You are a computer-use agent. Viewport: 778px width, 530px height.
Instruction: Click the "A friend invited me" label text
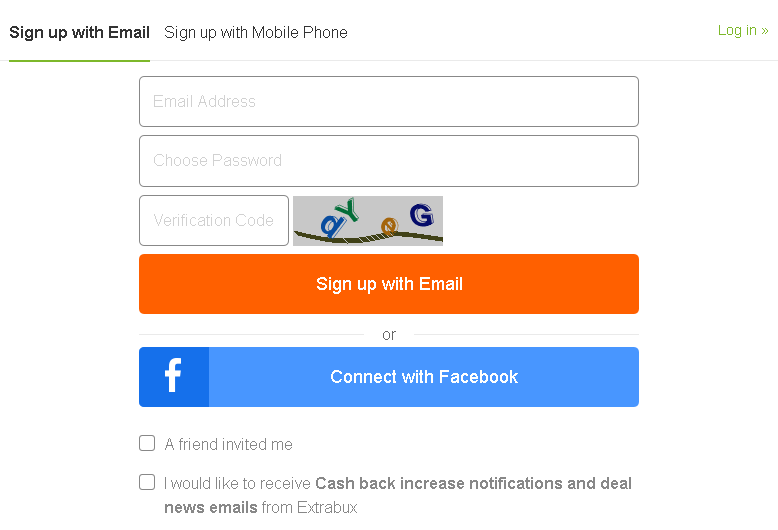point(228,444)
